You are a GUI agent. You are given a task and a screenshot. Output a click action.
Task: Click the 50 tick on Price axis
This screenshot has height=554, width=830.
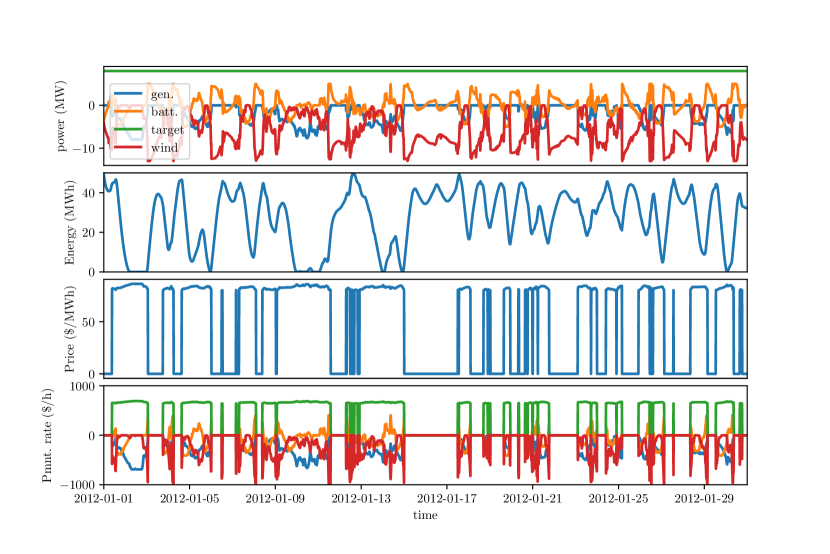(x=89, y=322)
